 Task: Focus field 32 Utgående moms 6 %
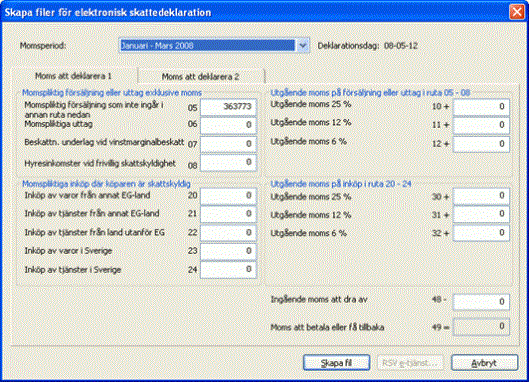click(481, 233)
